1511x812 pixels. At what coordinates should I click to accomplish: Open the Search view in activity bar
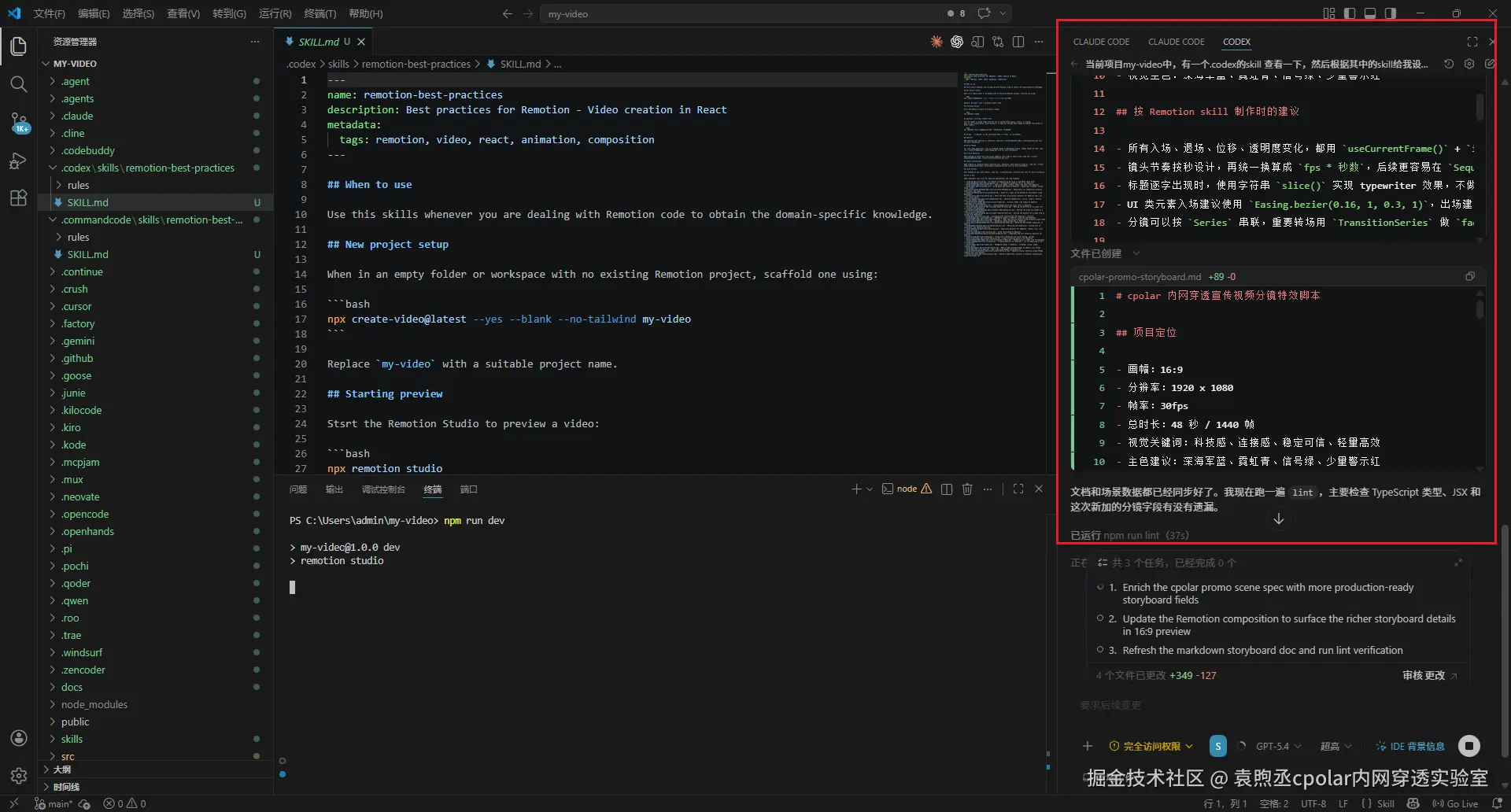tap(19, 84)
